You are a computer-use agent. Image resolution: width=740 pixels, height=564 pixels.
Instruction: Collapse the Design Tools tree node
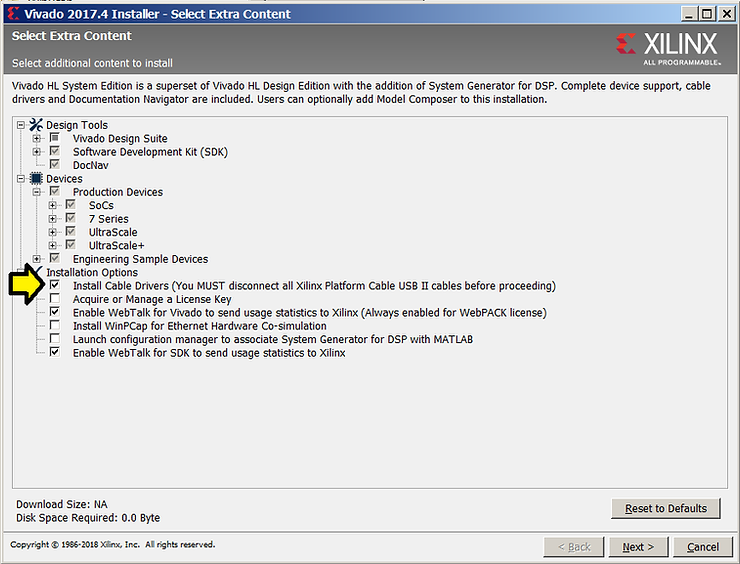click(x=21, y=125)
